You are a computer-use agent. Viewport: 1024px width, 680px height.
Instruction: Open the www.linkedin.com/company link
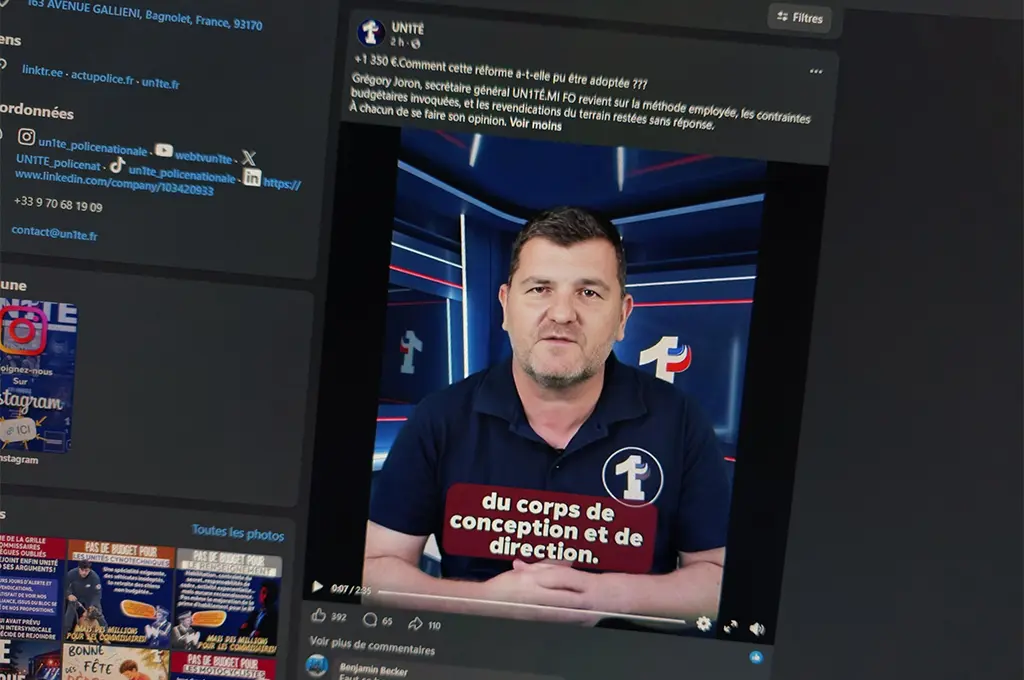pos(114,184)
